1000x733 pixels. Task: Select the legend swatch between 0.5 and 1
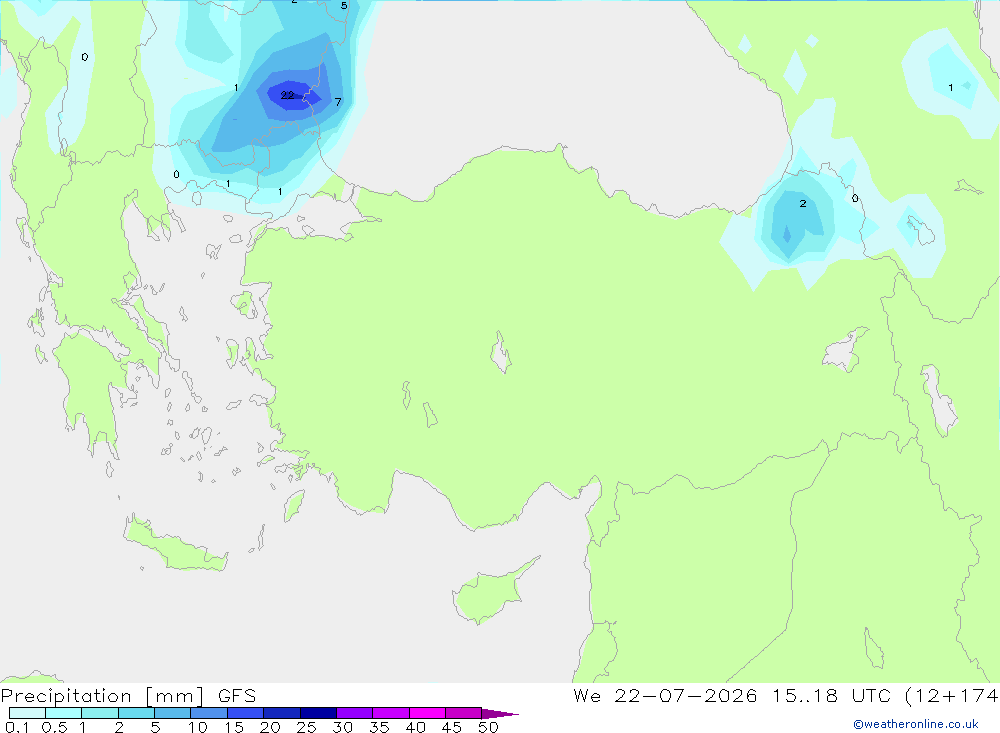click(64, 713)
